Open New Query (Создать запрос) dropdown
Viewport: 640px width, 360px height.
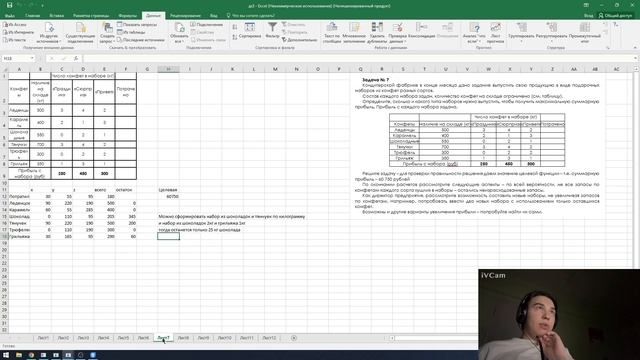point(107,33)
